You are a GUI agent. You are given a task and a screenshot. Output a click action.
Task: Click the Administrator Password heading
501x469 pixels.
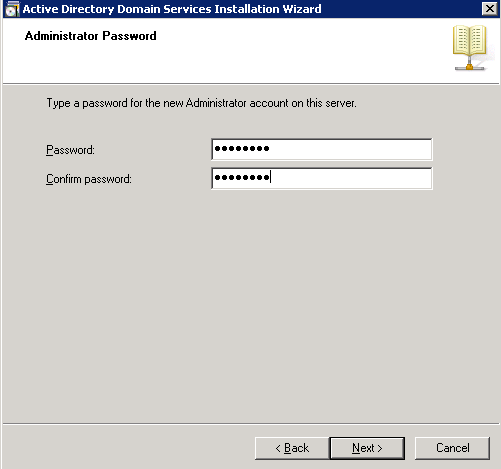(90, 36)
